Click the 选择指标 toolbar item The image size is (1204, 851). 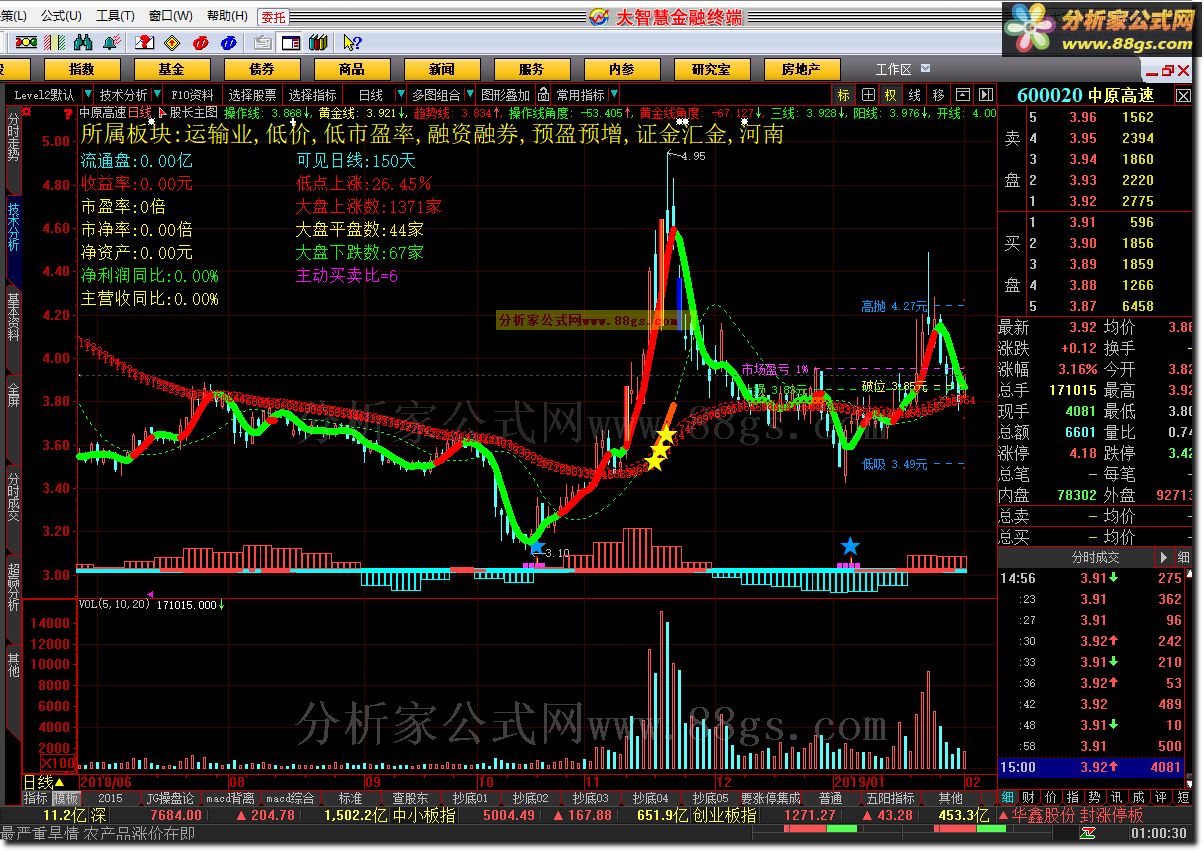click(313, 95)
